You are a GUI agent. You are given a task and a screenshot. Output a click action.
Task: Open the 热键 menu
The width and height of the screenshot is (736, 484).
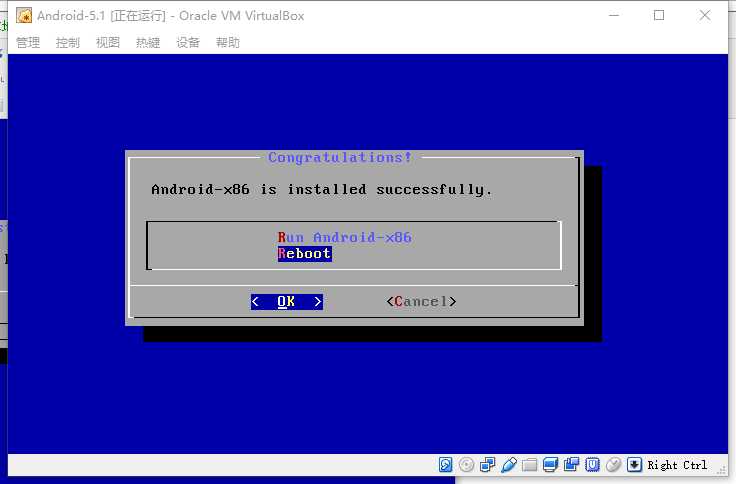(x=148, y=43)
